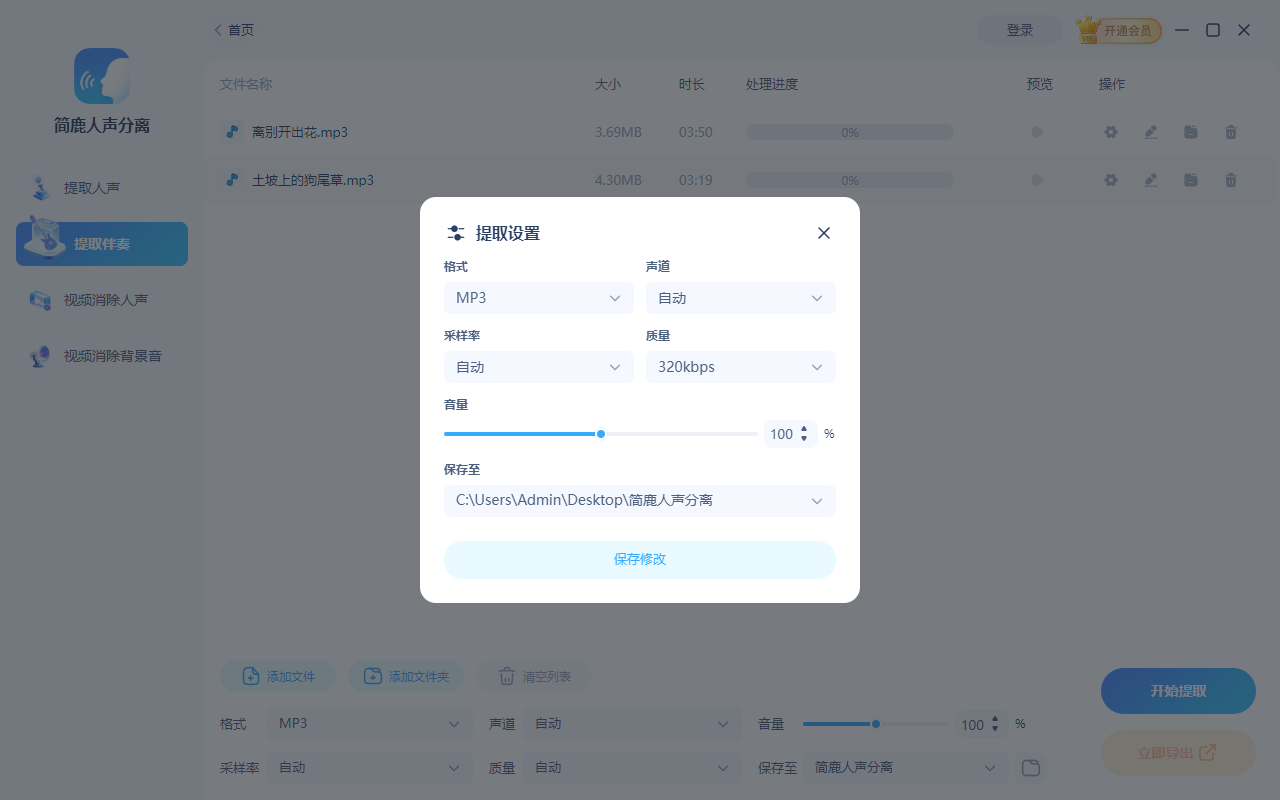
Task: Select the 视频消除人声 sidebar feature
Action: pyautogui.click(x=100, y=299)
